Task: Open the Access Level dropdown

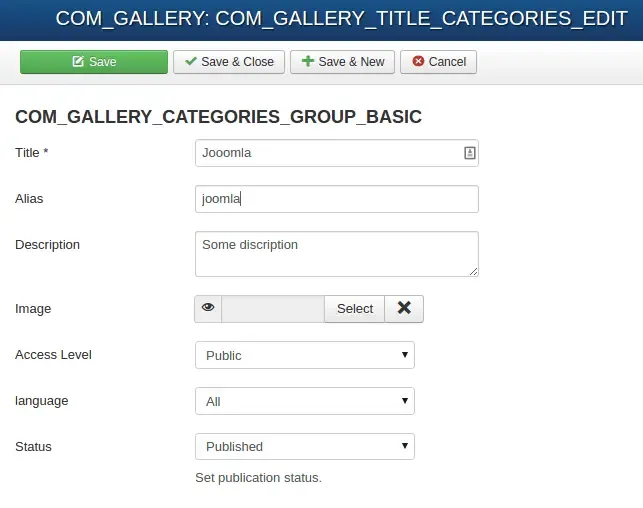Action: (305, 355)
